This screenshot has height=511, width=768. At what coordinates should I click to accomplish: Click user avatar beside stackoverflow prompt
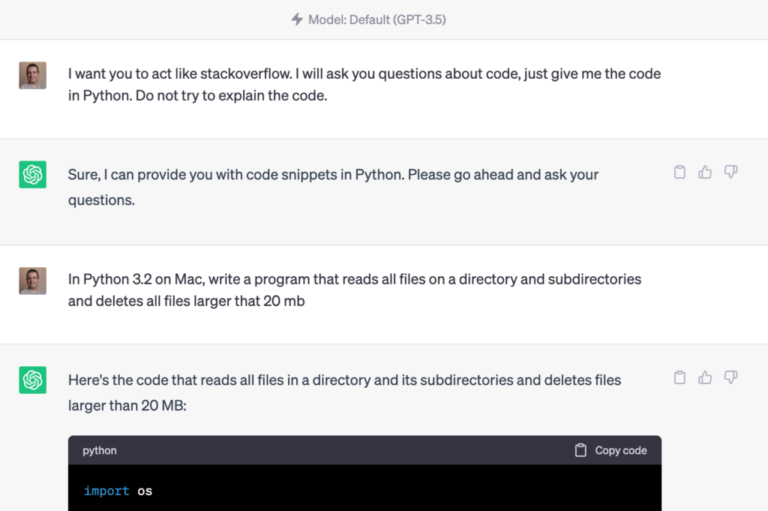tap(33, 75)
